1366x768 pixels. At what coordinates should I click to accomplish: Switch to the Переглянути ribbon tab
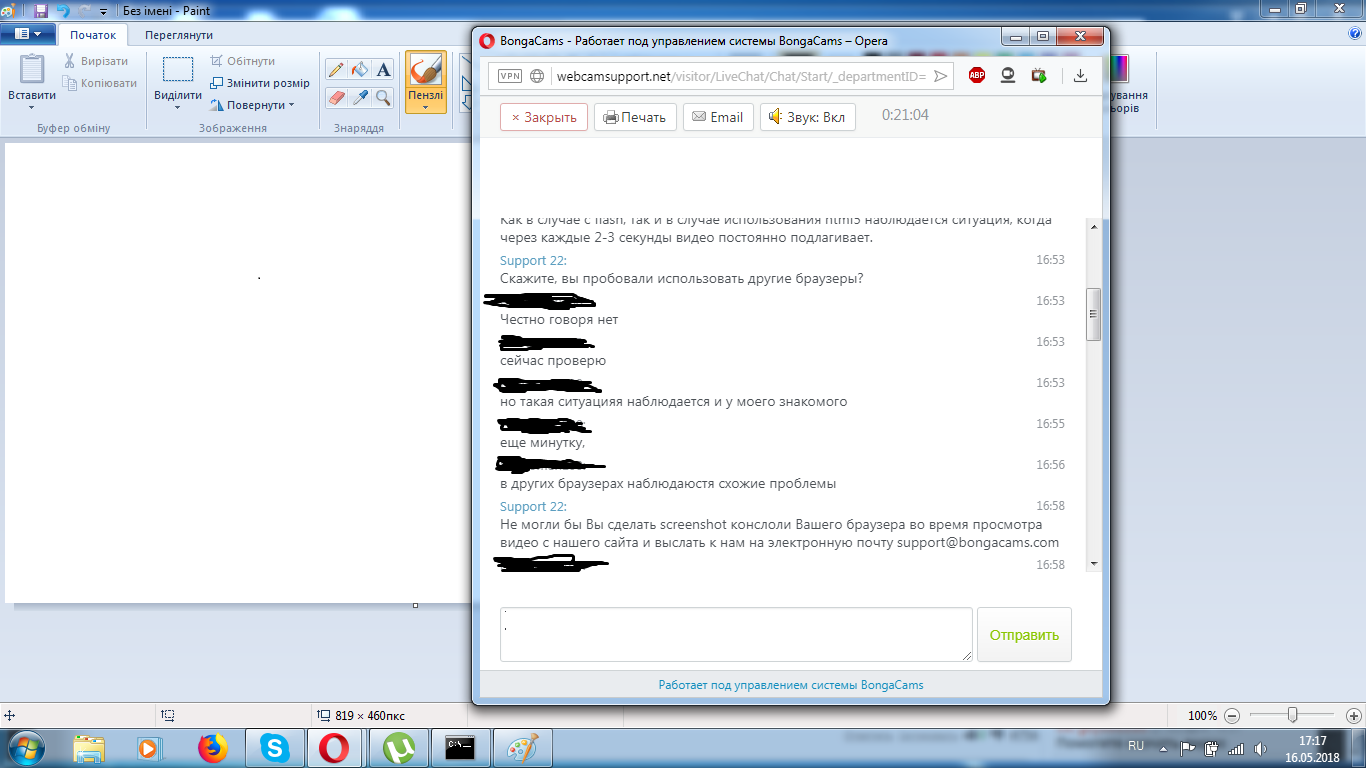(179, 35)
